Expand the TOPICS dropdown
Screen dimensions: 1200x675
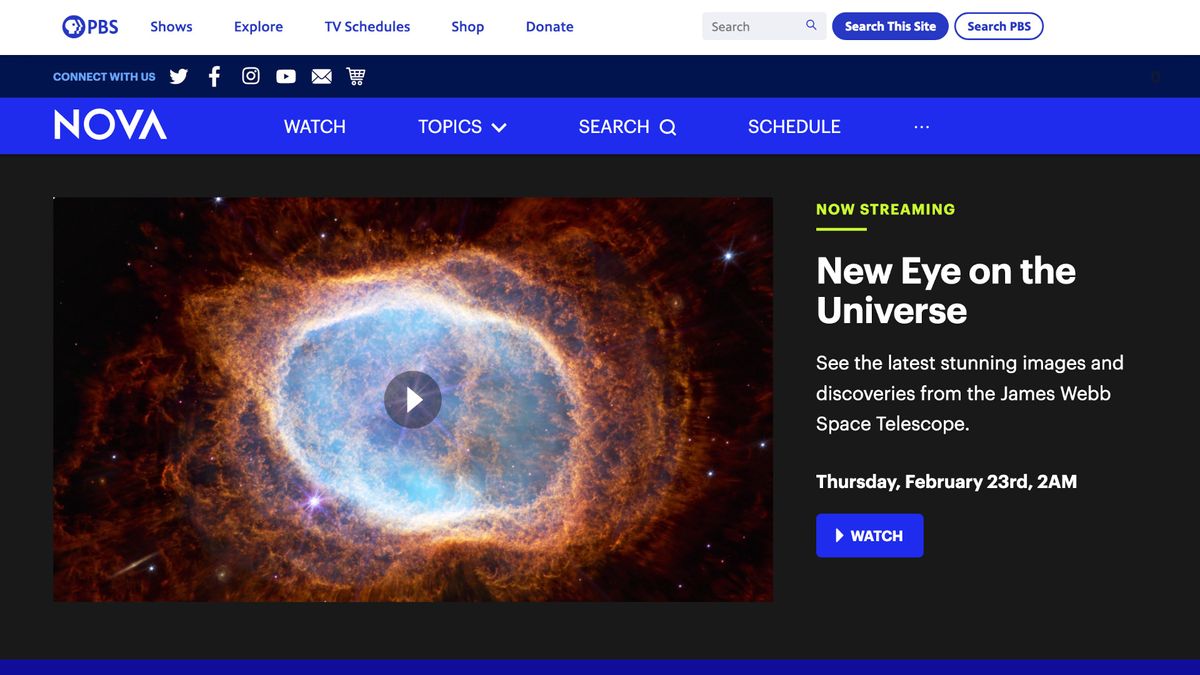(462, 126)
